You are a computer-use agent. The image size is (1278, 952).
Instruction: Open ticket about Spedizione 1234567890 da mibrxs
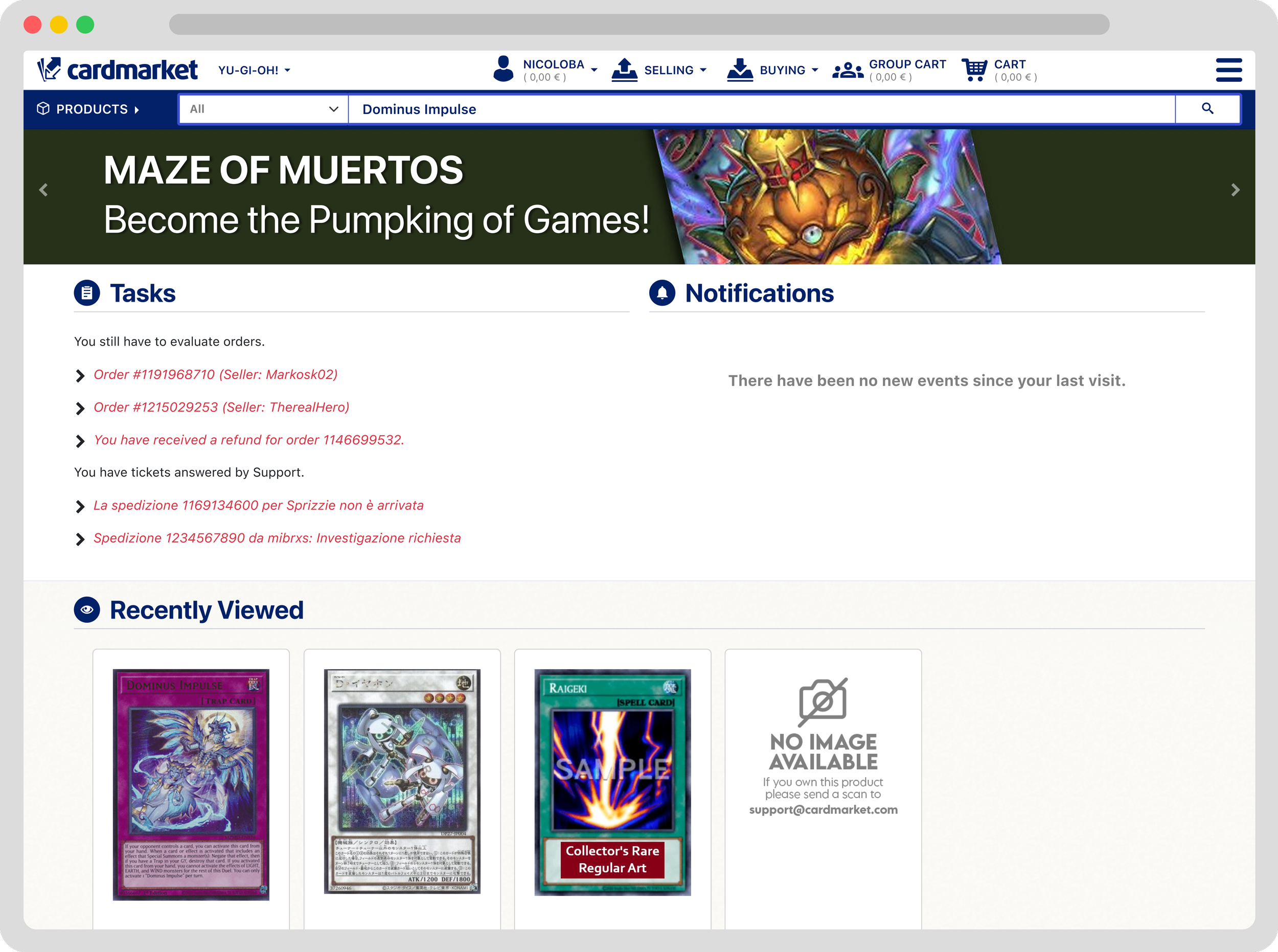(x=277, y=538)
